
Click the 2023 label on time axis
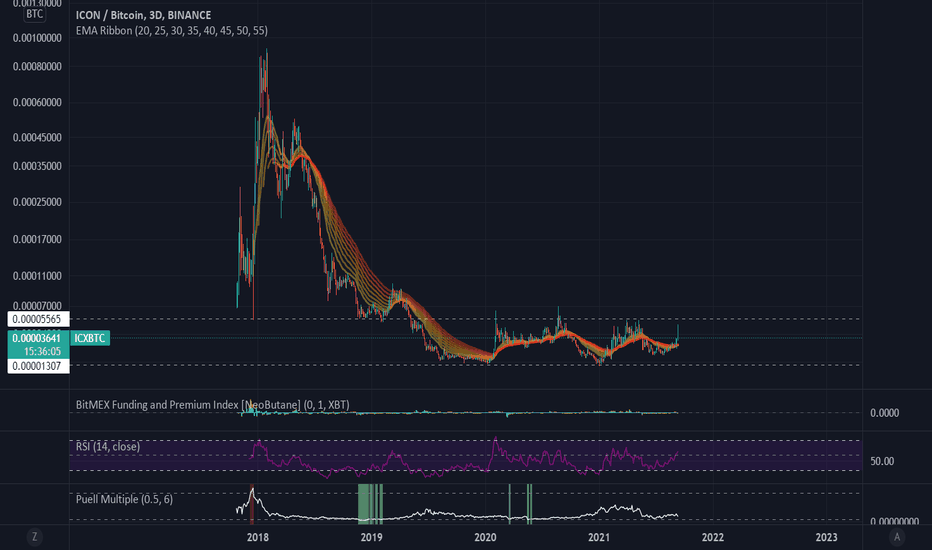[826, 538]
